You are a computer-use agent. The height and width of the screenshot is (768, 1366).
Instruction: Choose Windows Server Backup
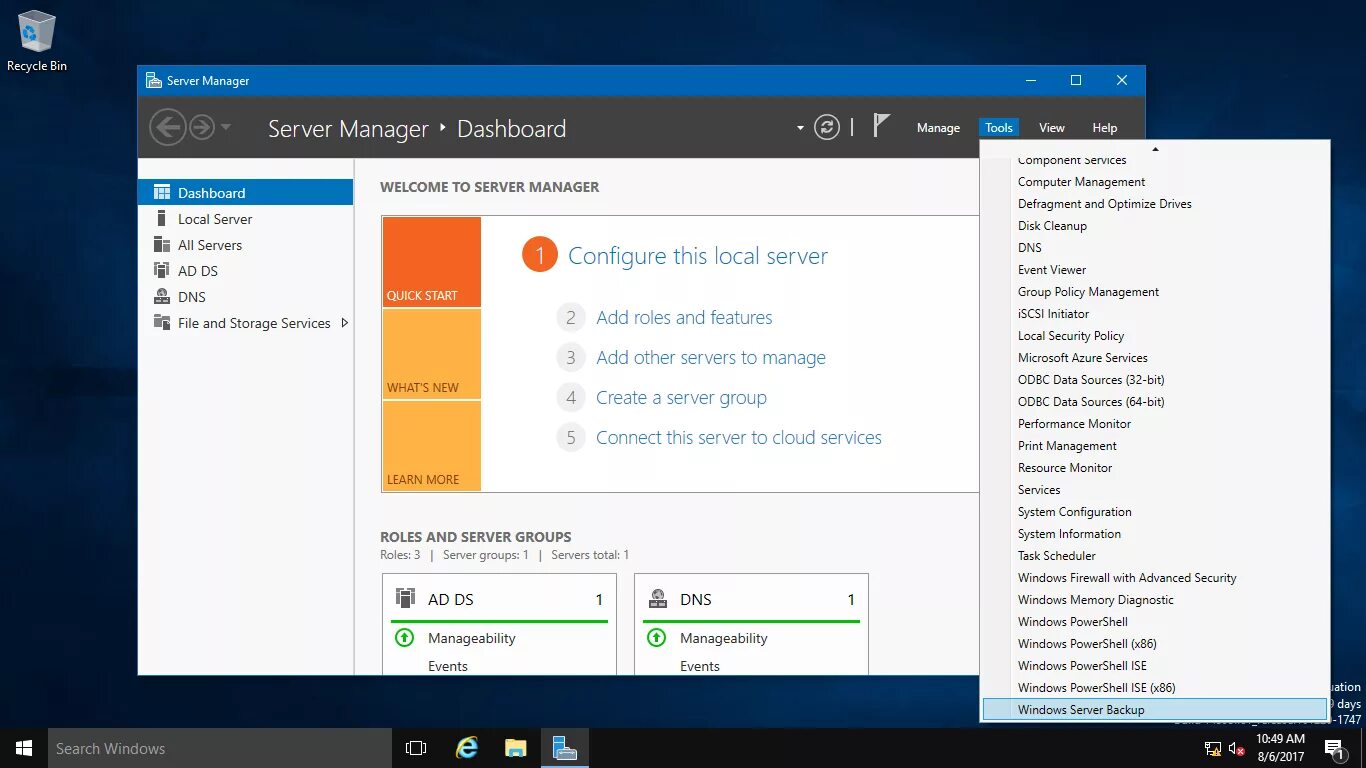point(1155,710)
